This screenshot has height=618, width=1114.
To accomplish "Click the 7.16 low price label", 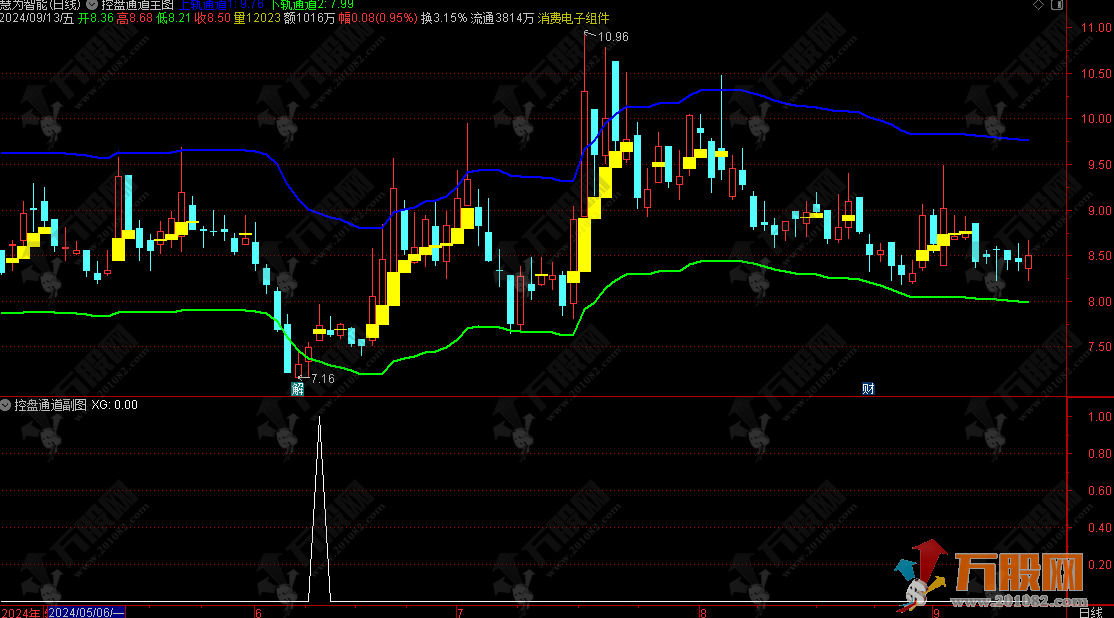I will (x=323, y=379).
